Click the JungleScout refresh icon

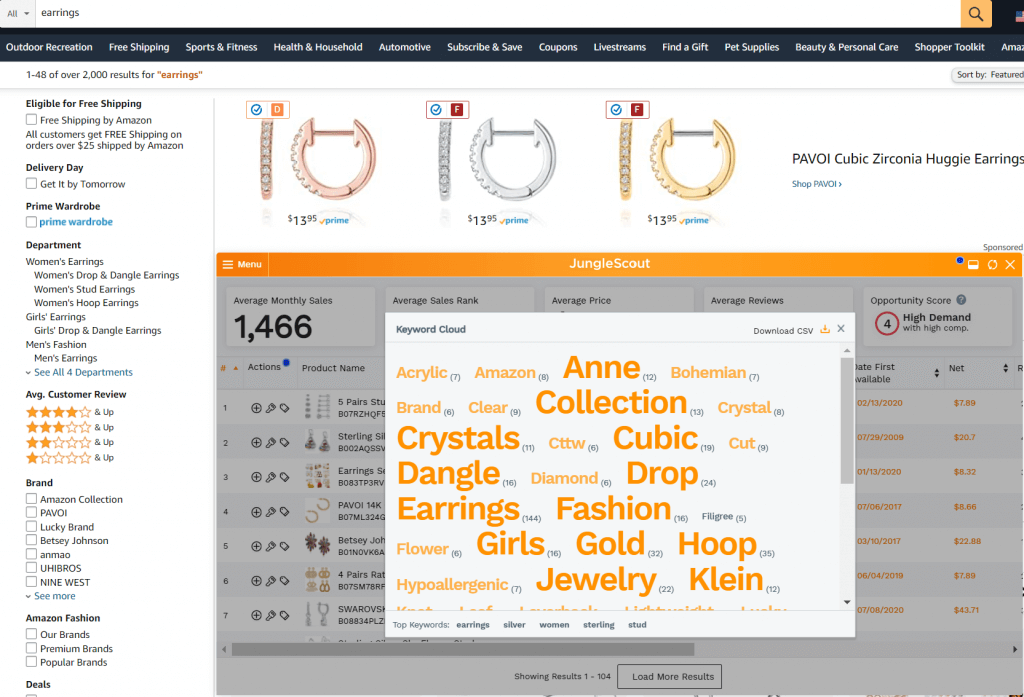click(x=992, y=265)
